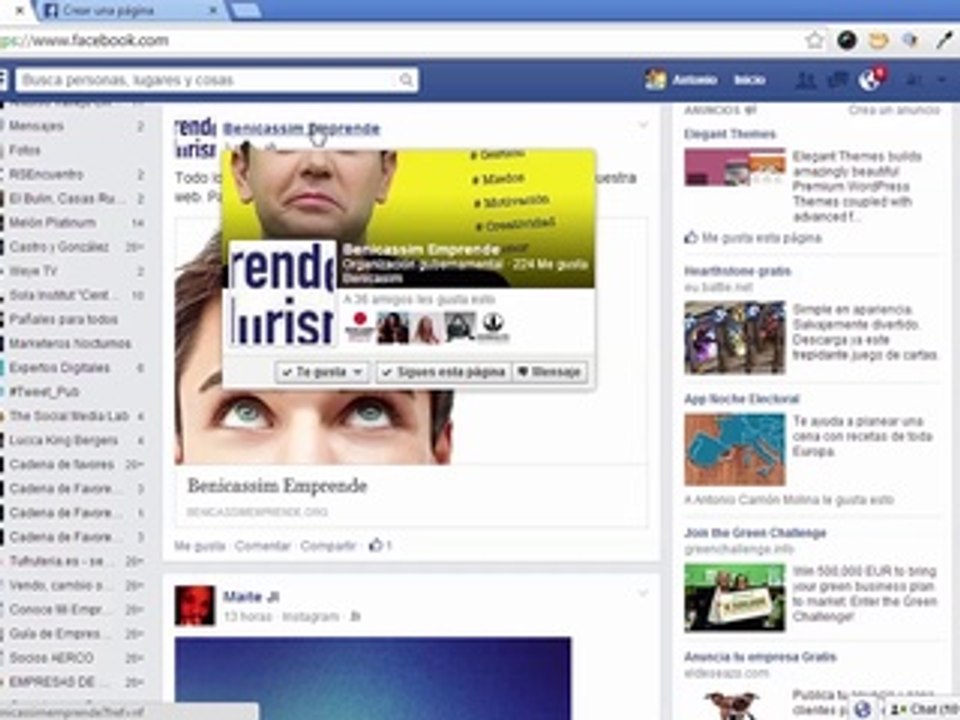Click App Noche Electoral map thumbnail
960x720 pixels.
(x=735, y=450)
